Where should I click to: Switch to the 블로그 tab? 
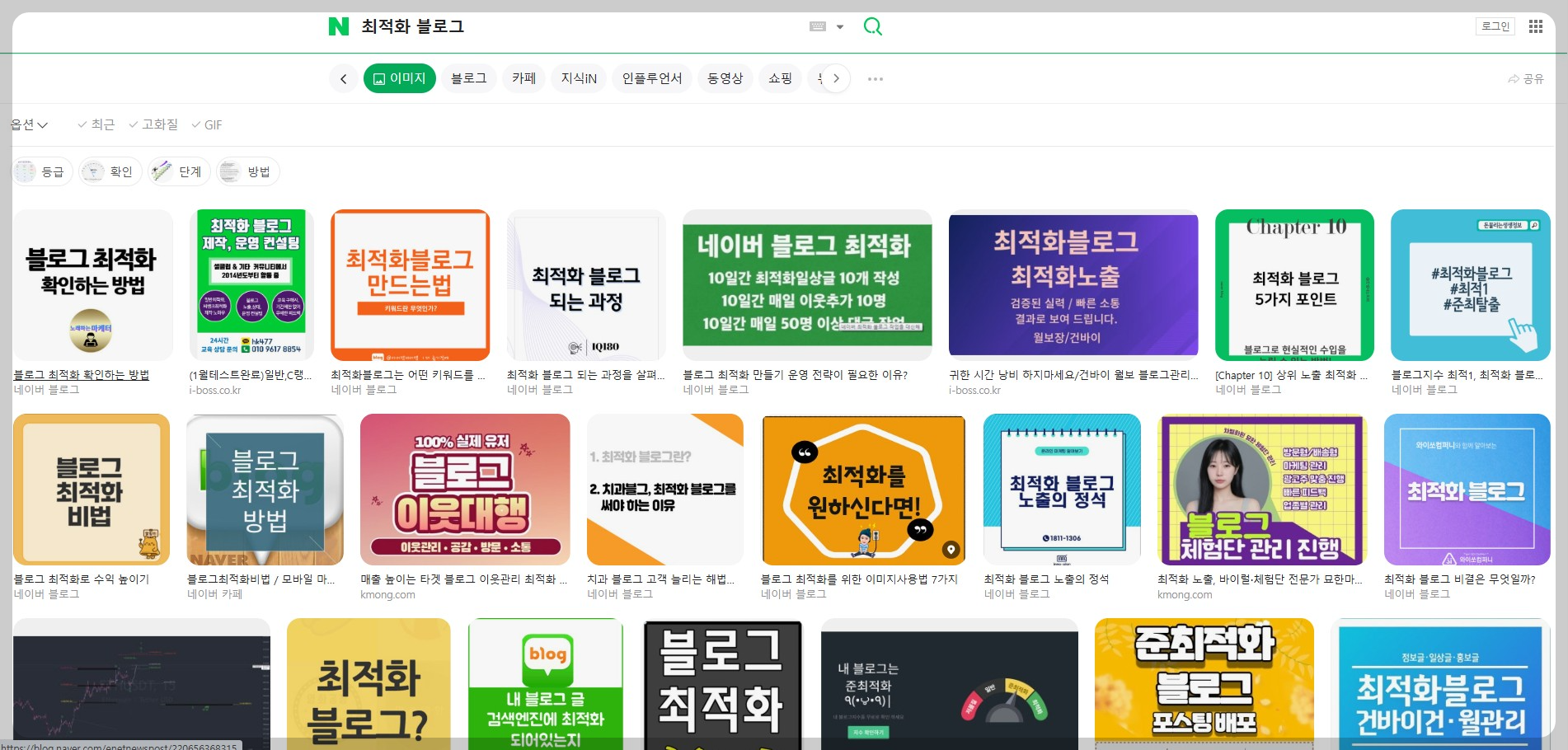point(469,78)
